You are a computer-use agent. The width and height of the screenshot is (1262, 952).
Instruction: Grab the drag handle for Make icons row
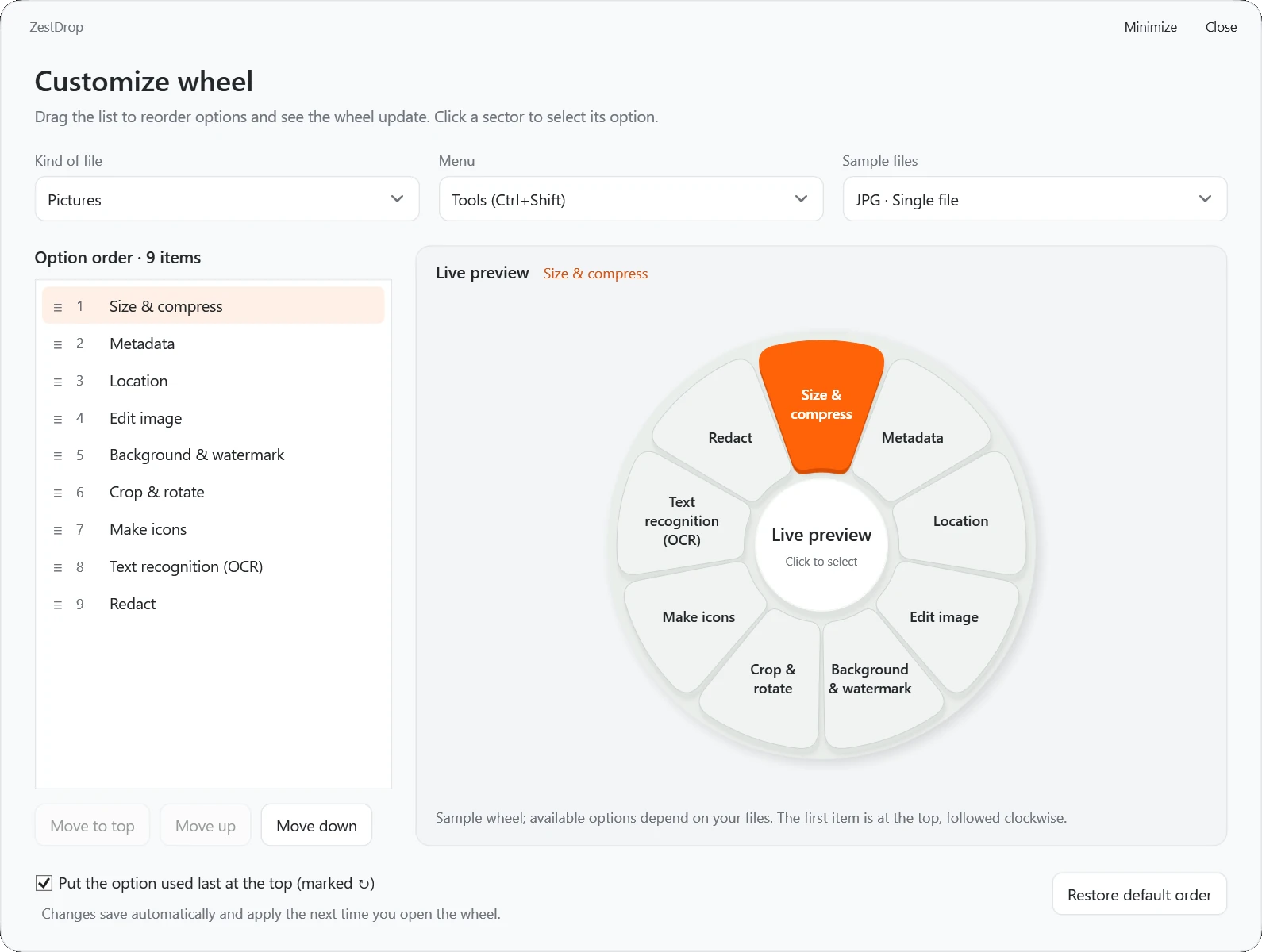click(x=57, y=530)
